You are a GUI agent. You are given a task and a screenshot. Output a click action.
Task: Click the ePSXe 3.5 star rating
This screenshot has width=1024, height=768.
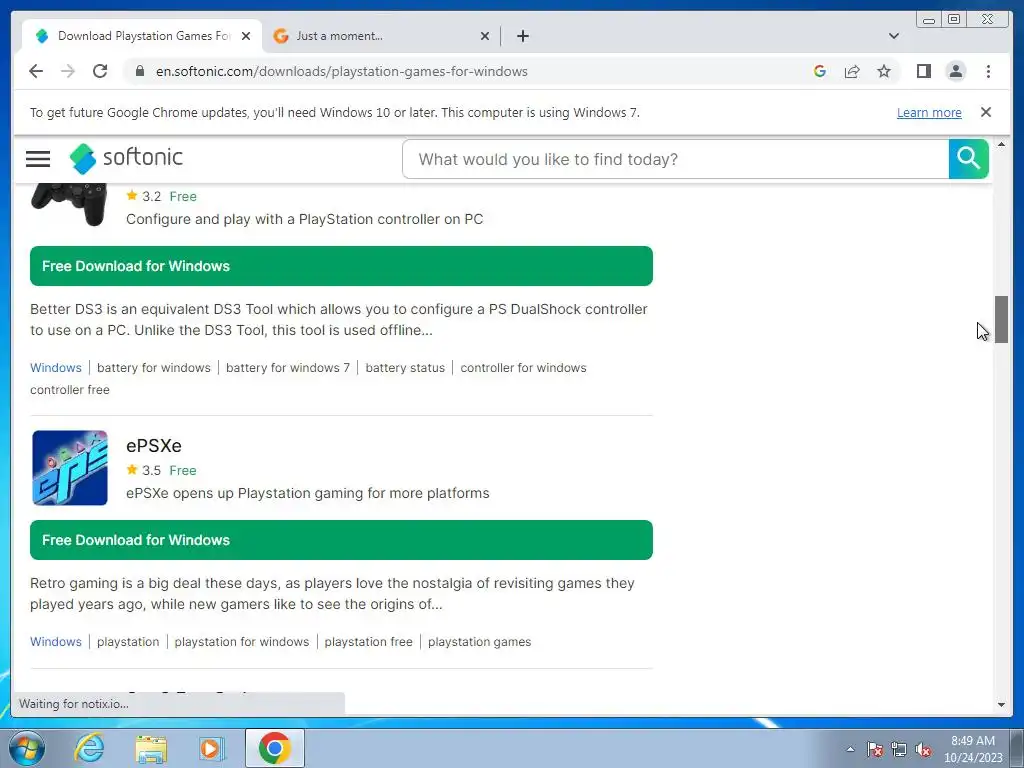coord(144,470)
